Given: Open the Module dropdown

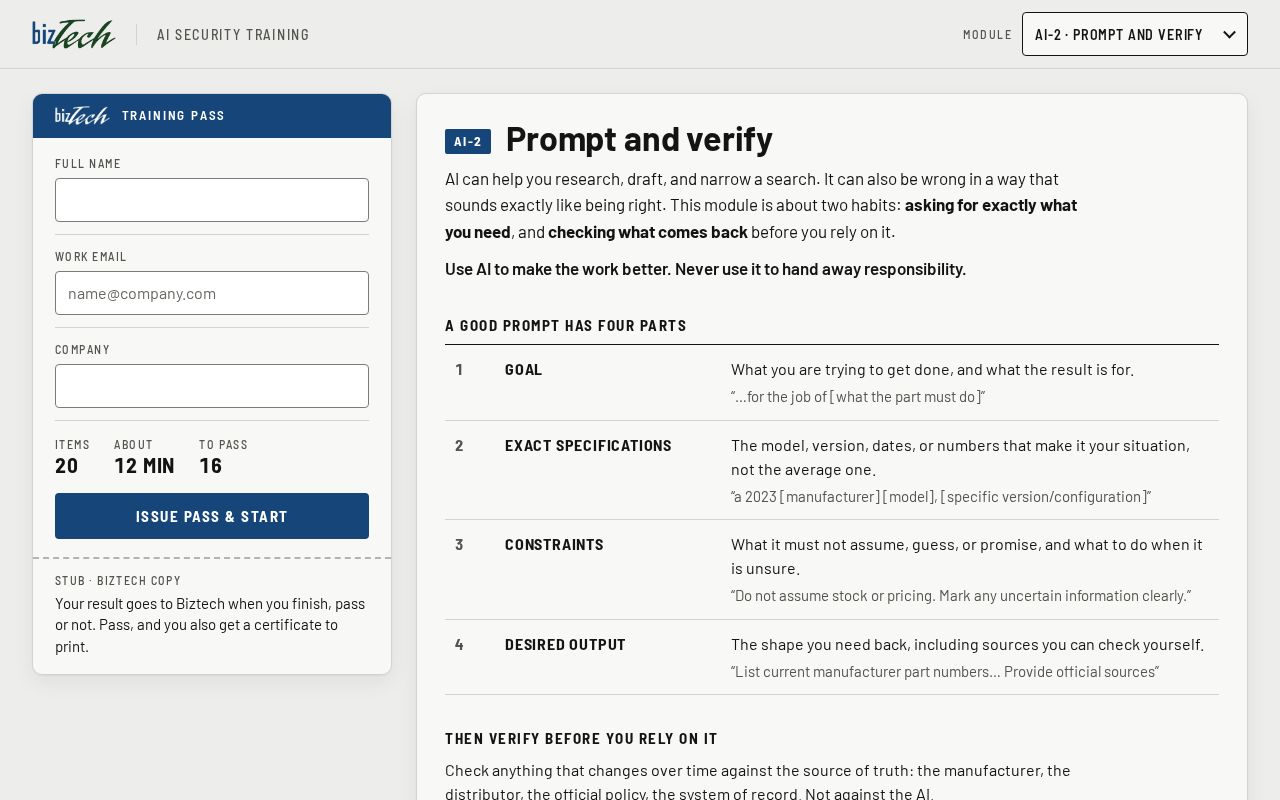Looking at the screenshot, I should tap(1134, 34).
